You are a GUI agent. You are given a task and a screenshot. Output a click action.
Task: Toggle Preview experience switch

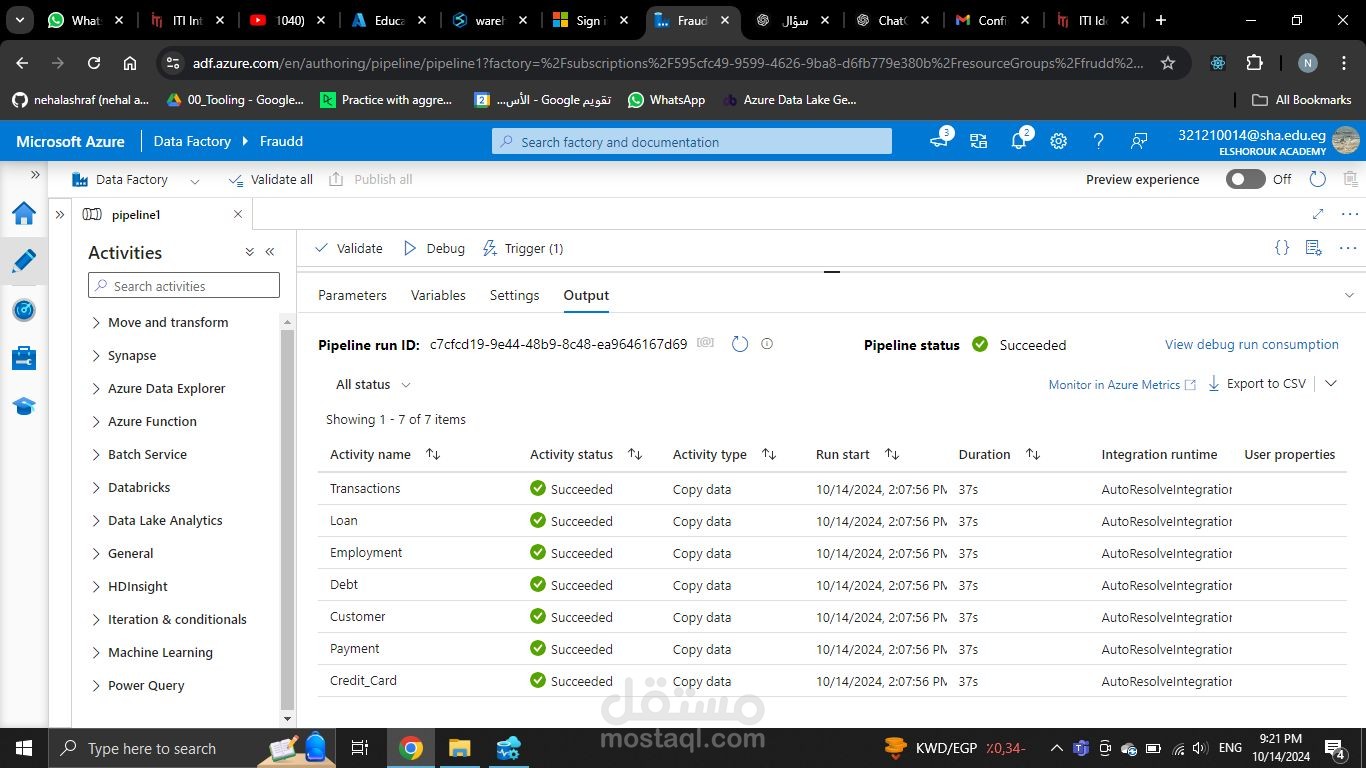pos(1245,179)
